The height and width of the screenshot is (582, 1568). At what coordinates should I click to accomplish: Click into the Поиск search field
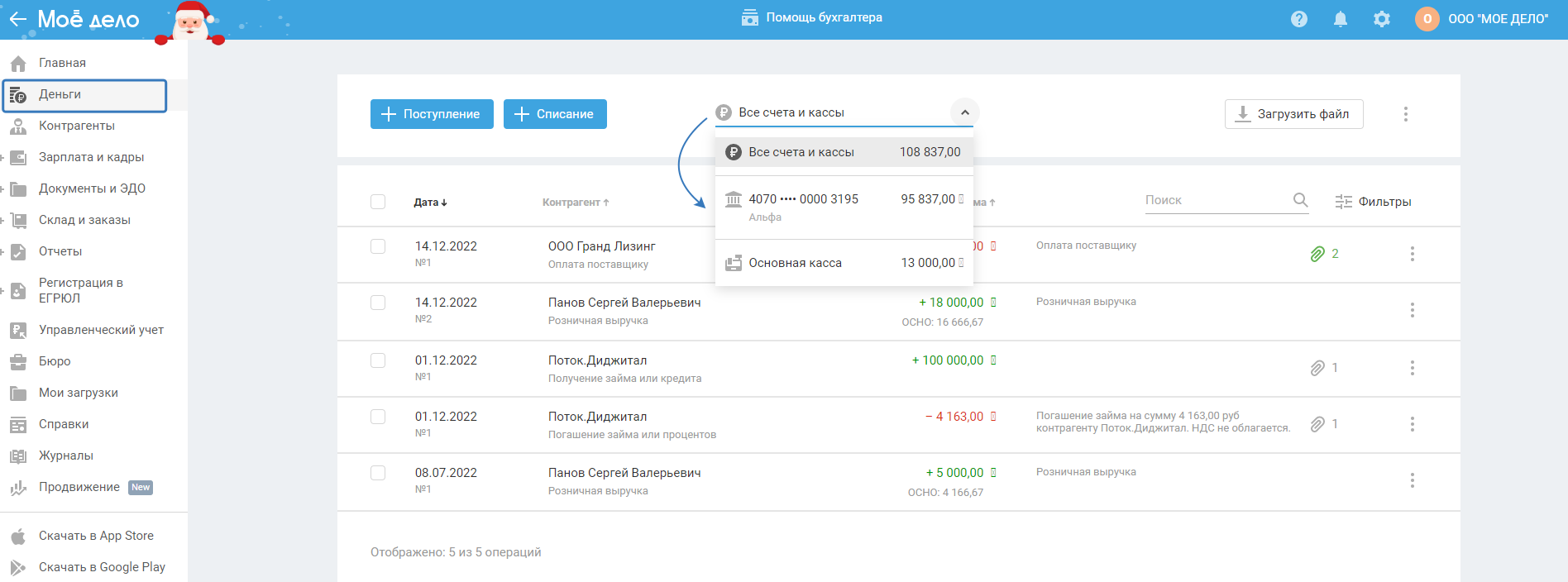(x=1214, y=200)
